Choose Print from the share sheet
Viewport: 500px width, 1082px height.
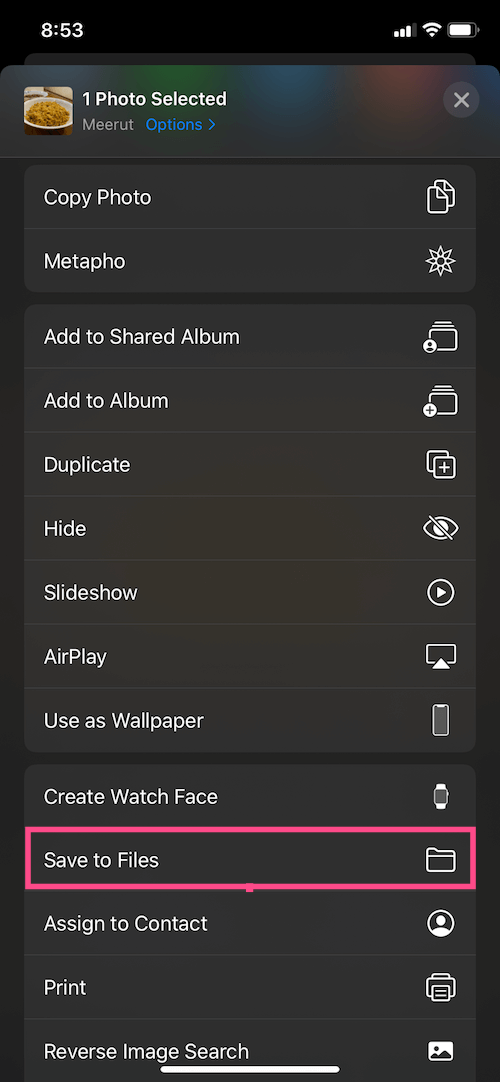coord(250,987)
